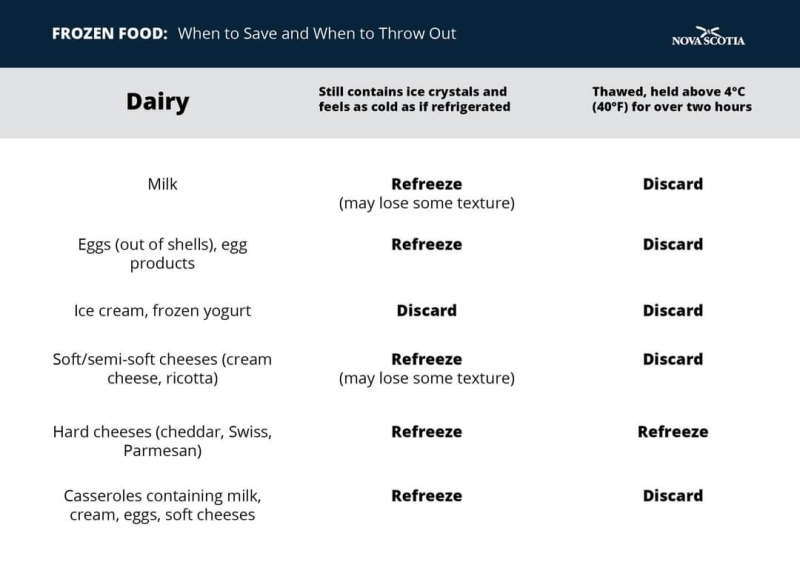Click the Thawed above 4°C column header
The width and height of the screenshot is (800, 565).
672,99
